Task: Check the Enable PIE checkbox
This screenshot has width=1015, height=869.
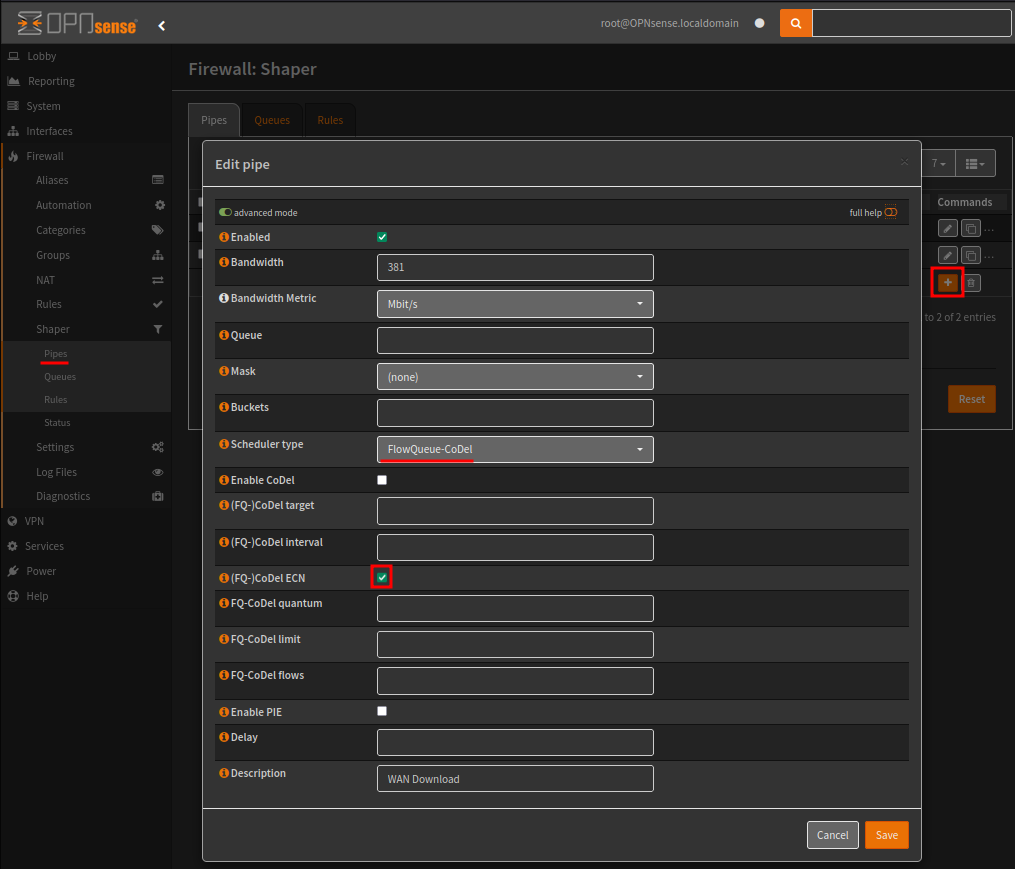Action: tap(382, 711)
